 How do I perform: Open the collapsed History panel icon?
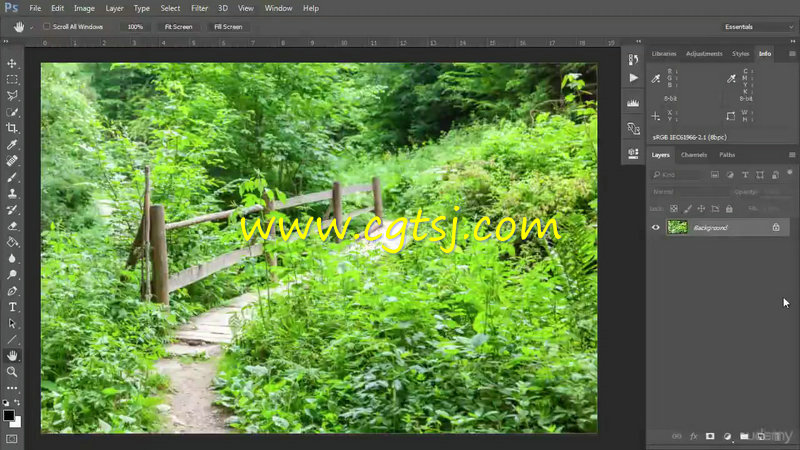click(x=633, y=60)
